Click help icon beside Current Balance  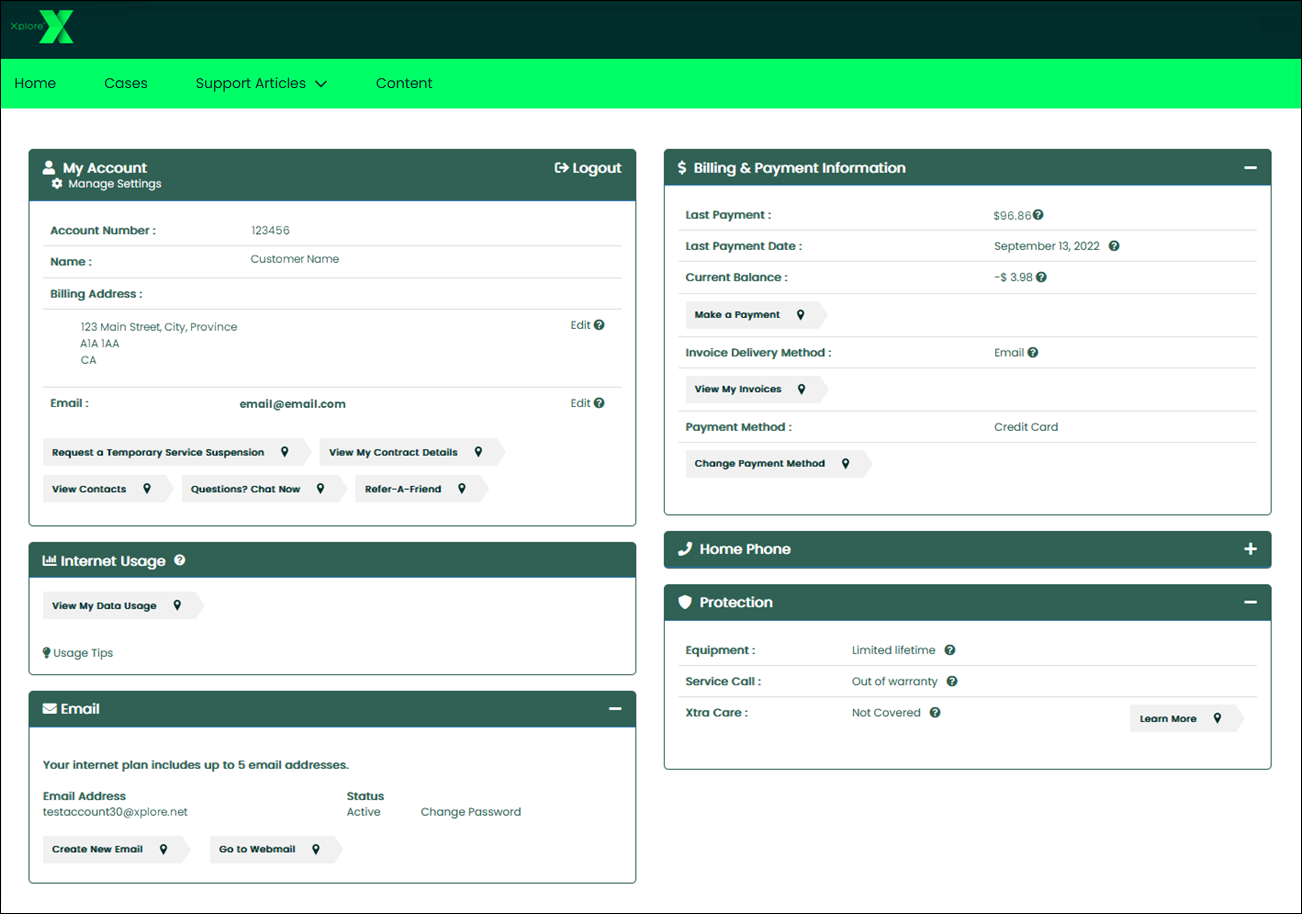(x=1041, y=277)
